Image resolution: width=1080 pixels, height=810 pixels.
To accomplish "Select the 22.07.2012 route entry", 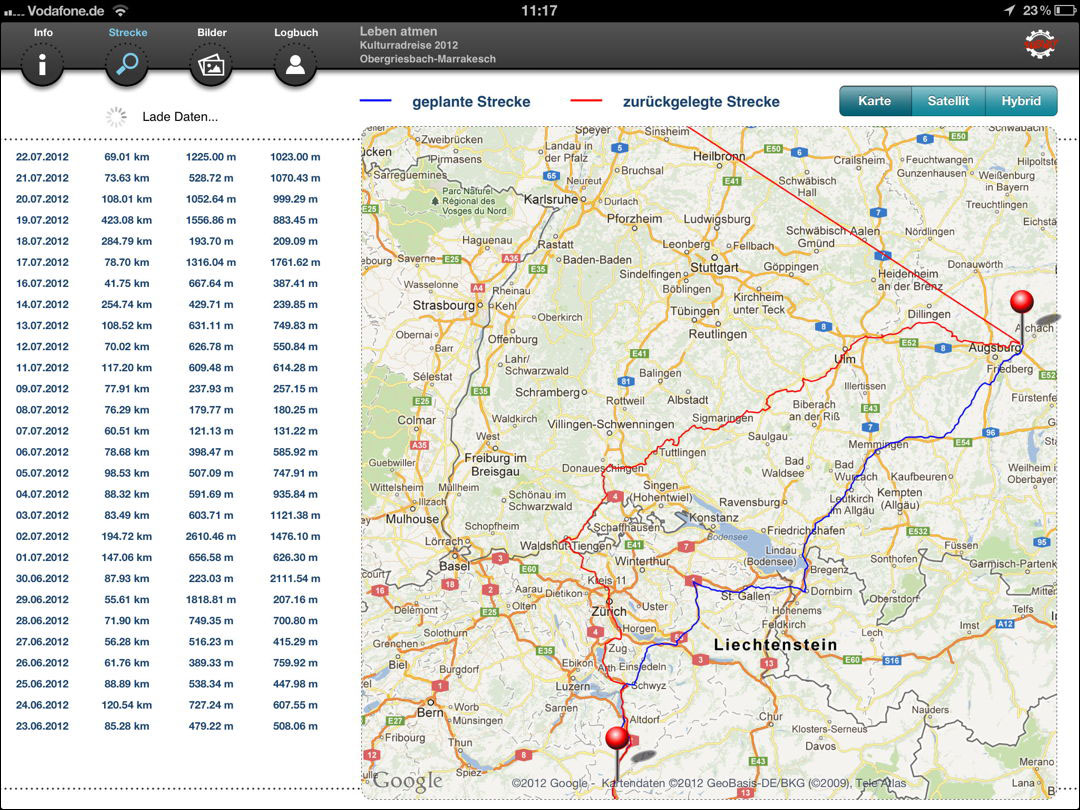I will tap(168, 157).
